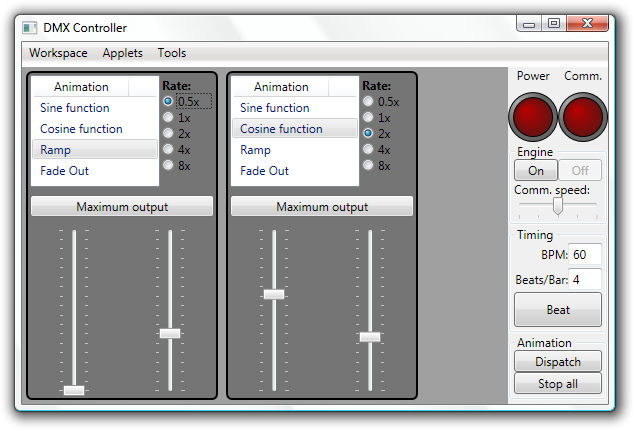
Task: Click the right panel Animation column header
Action: (281, 87)
